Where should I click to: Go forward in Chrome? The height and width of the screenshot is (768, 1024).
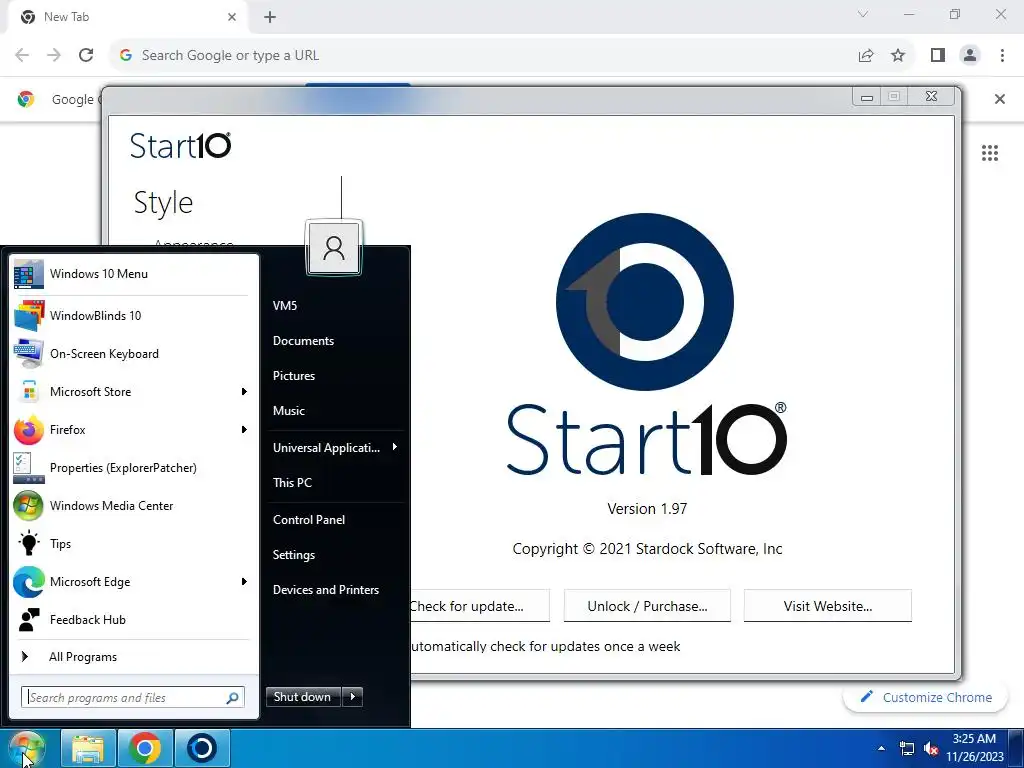(54, 55)
